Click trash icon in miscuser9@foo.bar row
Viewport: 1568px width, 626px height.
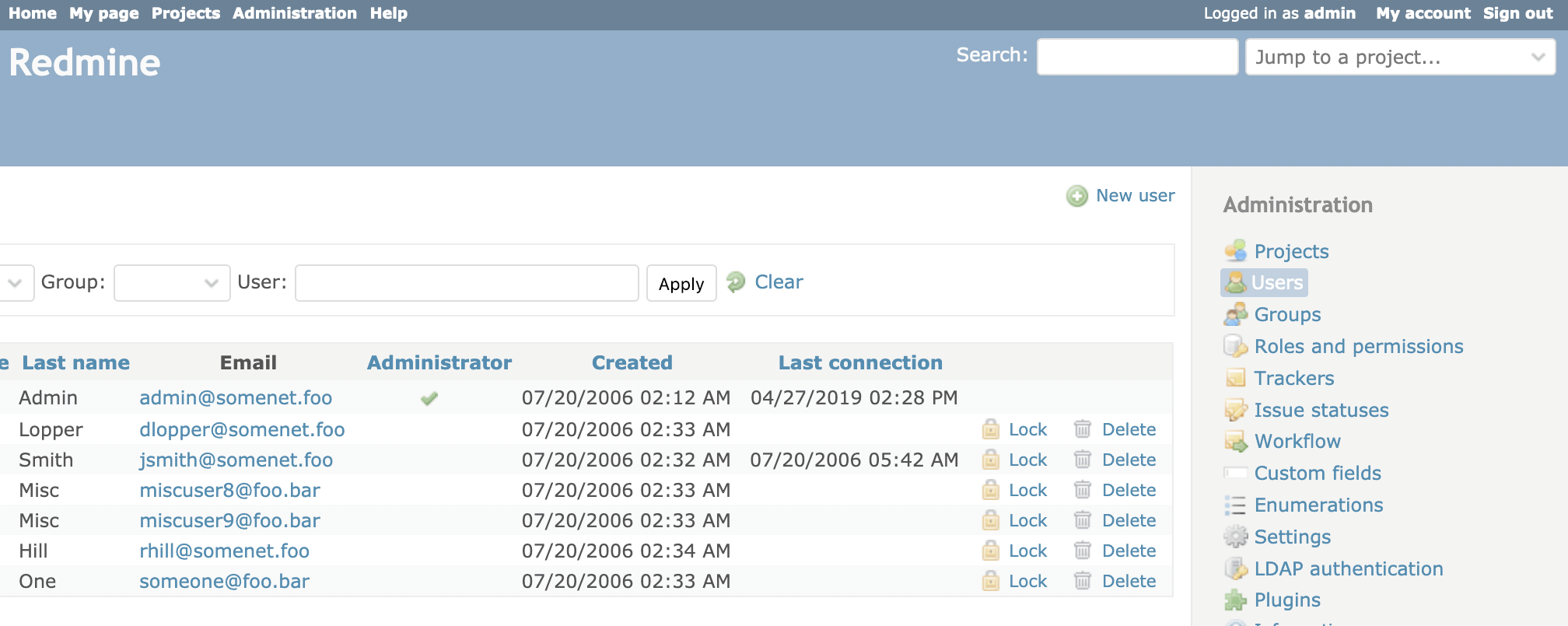[1083, 520]
